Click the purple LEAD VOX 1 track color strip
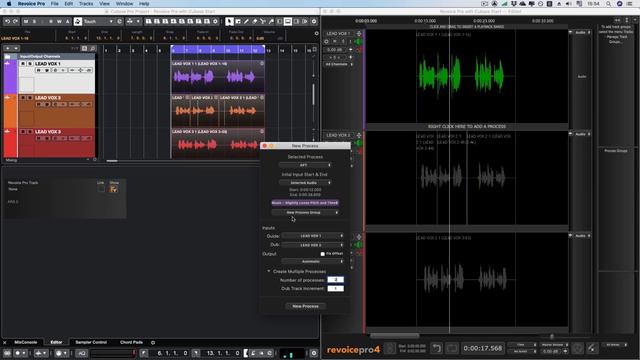The width and height of the screenshot is (640, 360). click(x=10, y=77)
